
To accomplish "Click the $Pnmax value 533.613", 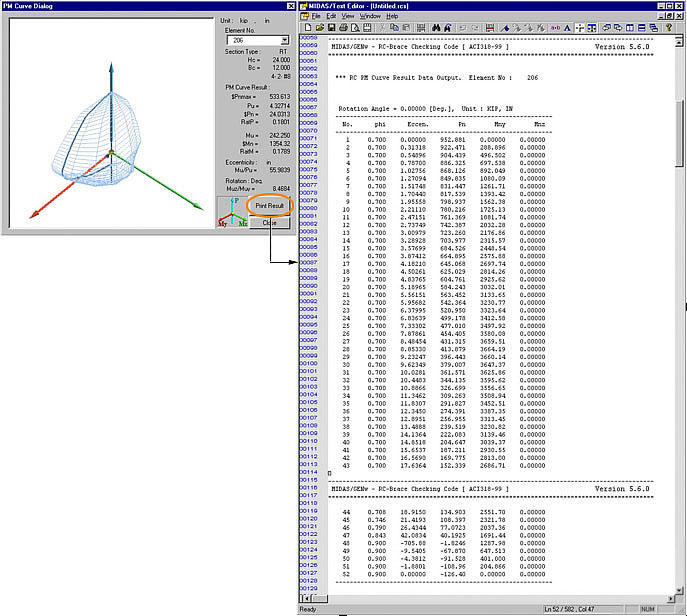I will coord(280,96).
